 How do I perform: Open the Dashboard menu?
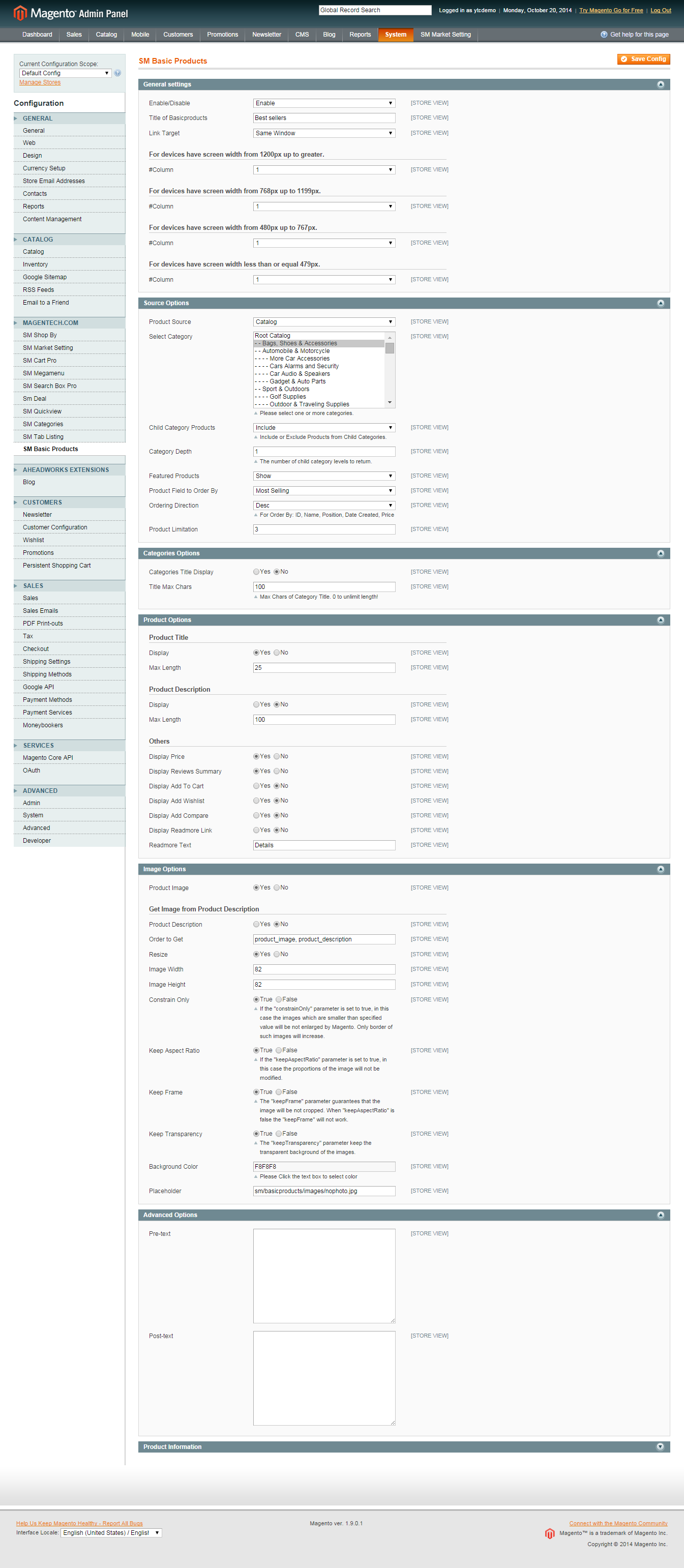pos(37,35)
